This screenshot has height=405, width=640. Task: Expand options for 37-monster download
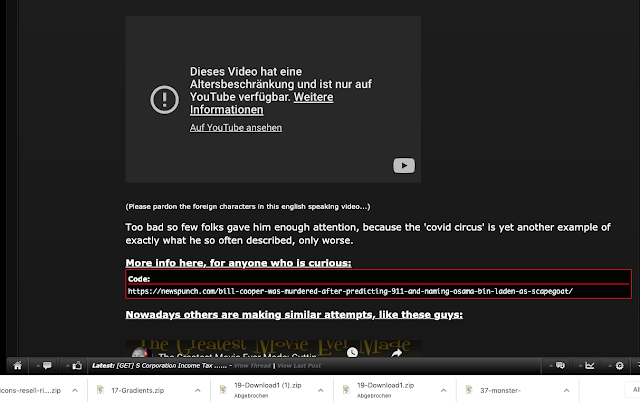coord(566,390)
